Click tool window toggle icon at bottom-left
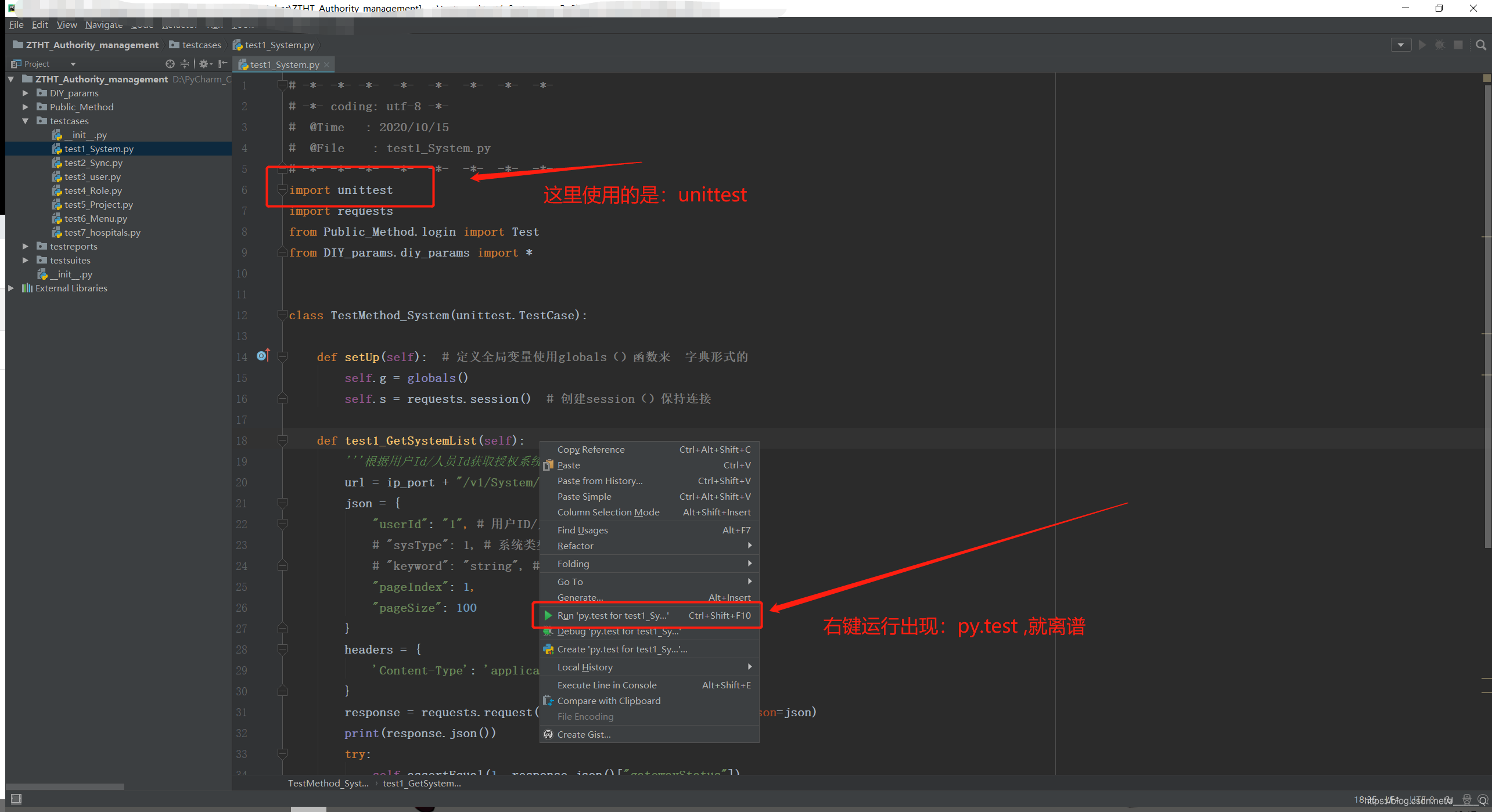This screenshot has height=812, width=1492. tap(16, 799)
